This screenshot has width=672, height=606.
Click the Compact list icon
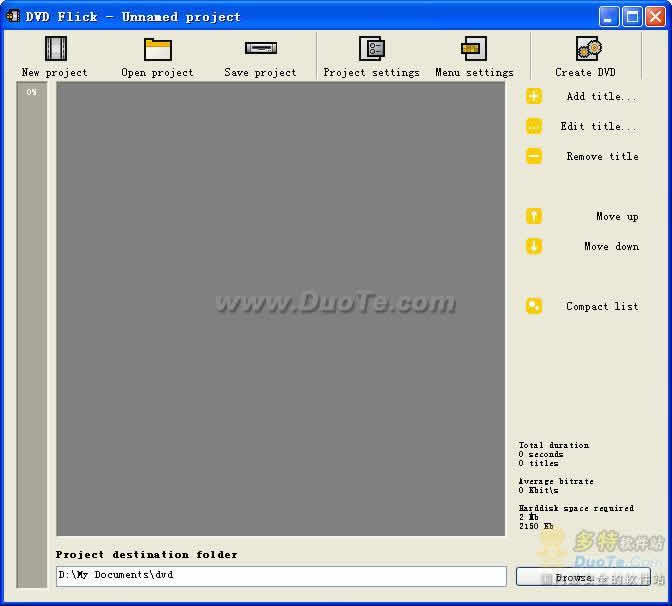534,306
